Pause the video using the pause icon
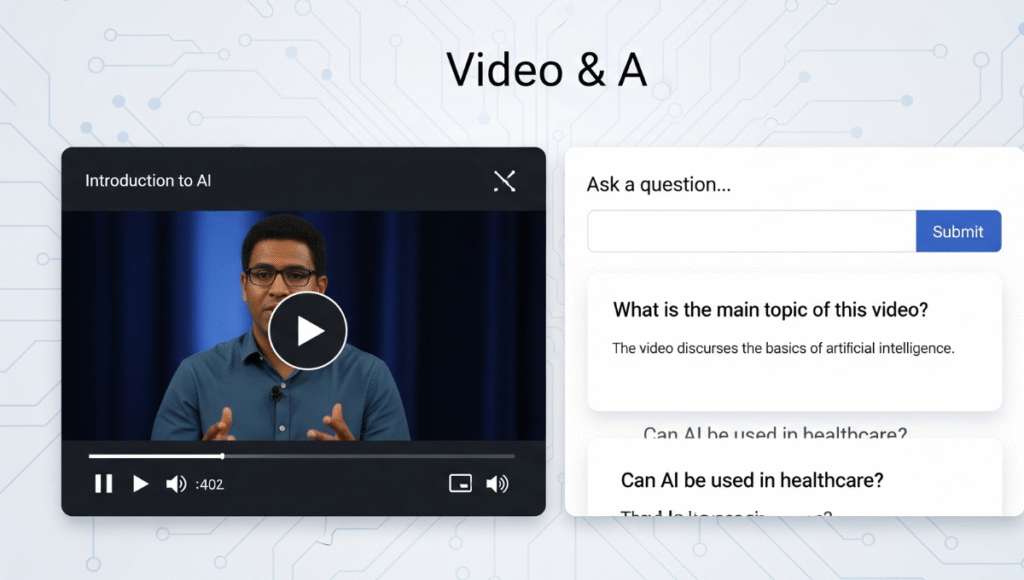This screenshot has height=580, width=1024. click(103, 484)
